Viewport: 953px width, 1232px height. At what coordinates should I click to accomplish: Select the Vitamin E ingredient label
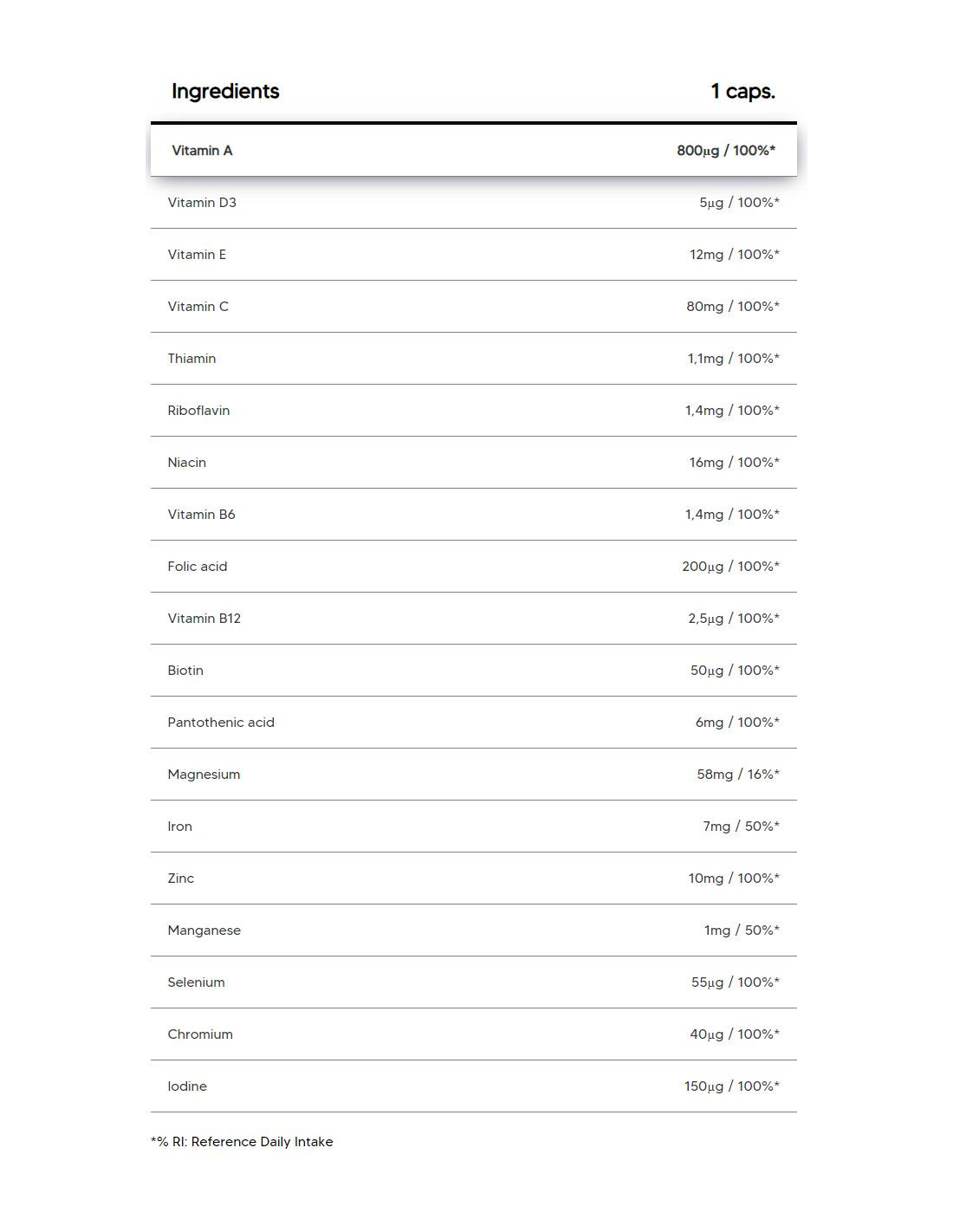(x=197, y=255)
